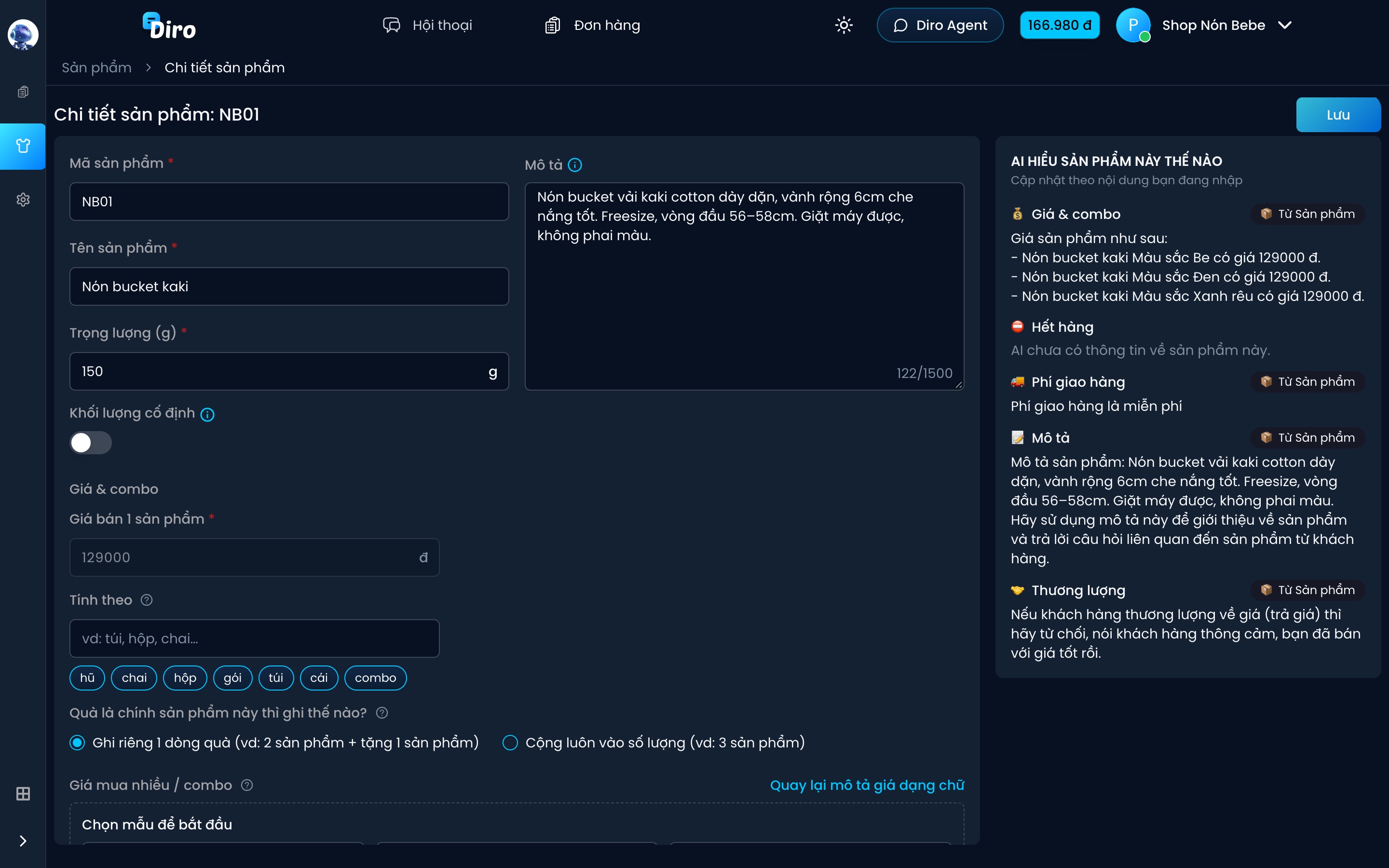The width and height of the screenshot is (1389, 868).
Task: Click Chi tiết sản phẩm breadcrumb
Action: click(x=224, y=68)
